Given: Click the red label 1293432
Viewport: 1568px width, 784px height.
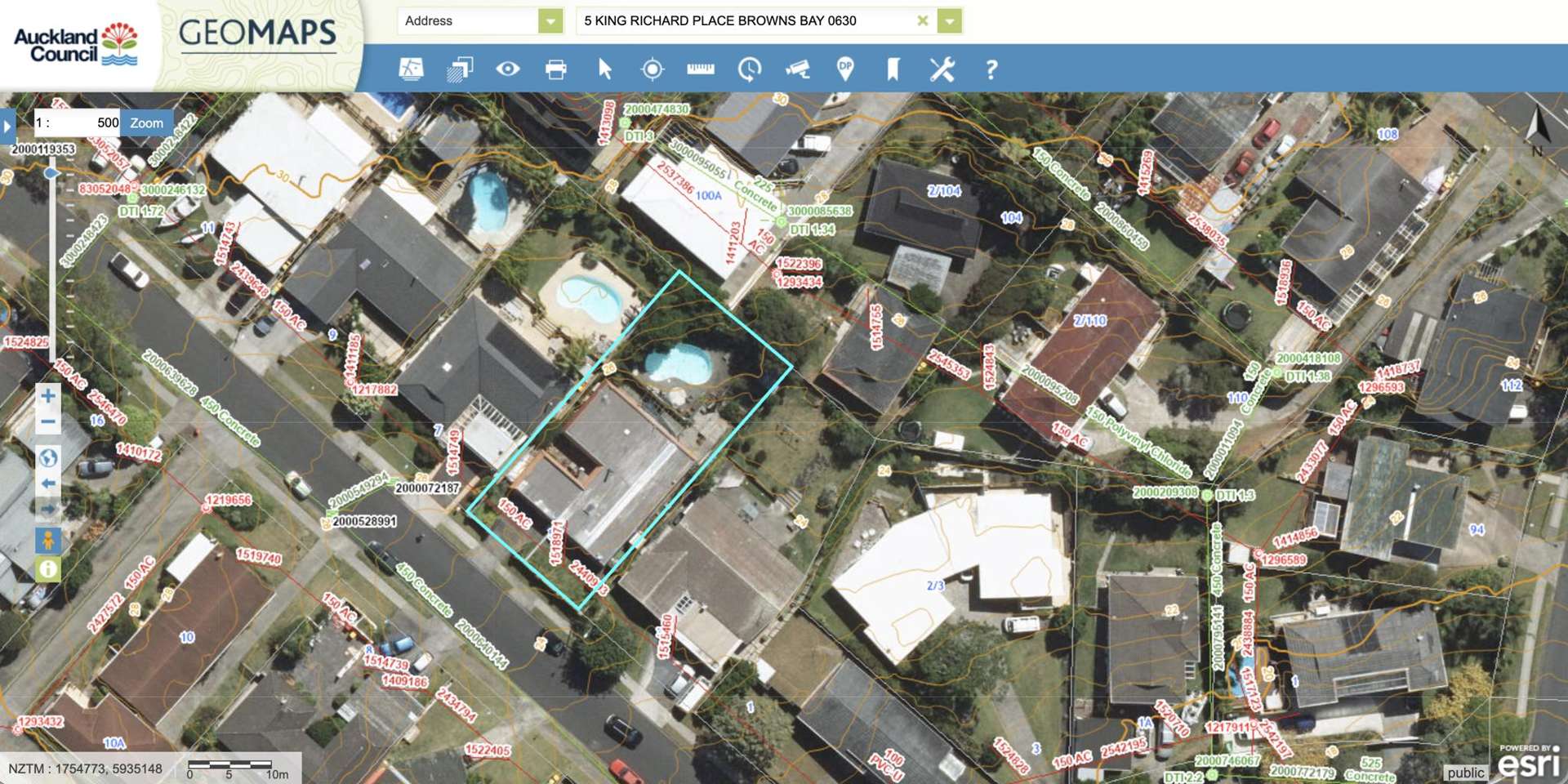Looking at the screenshot, I should click(40, 722).
